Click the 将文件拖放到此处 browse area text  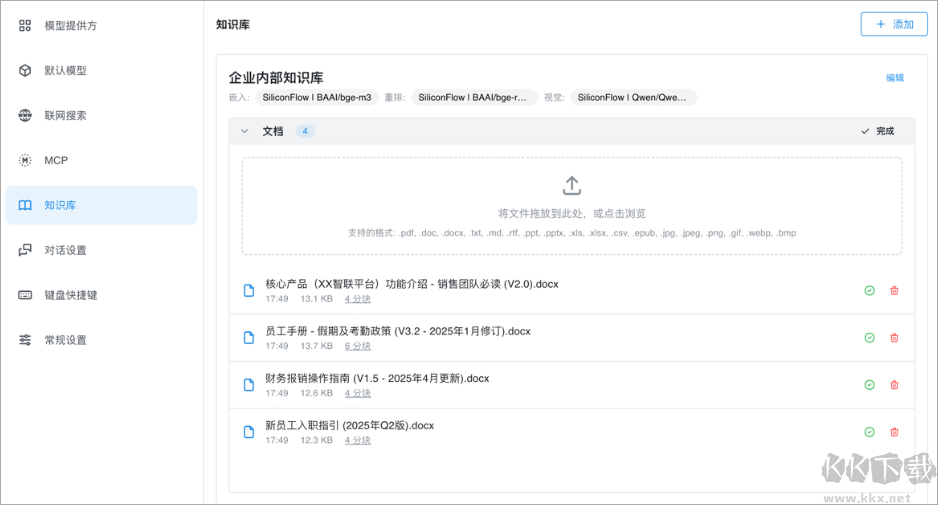pyautogui.click(x=571, y=214)
